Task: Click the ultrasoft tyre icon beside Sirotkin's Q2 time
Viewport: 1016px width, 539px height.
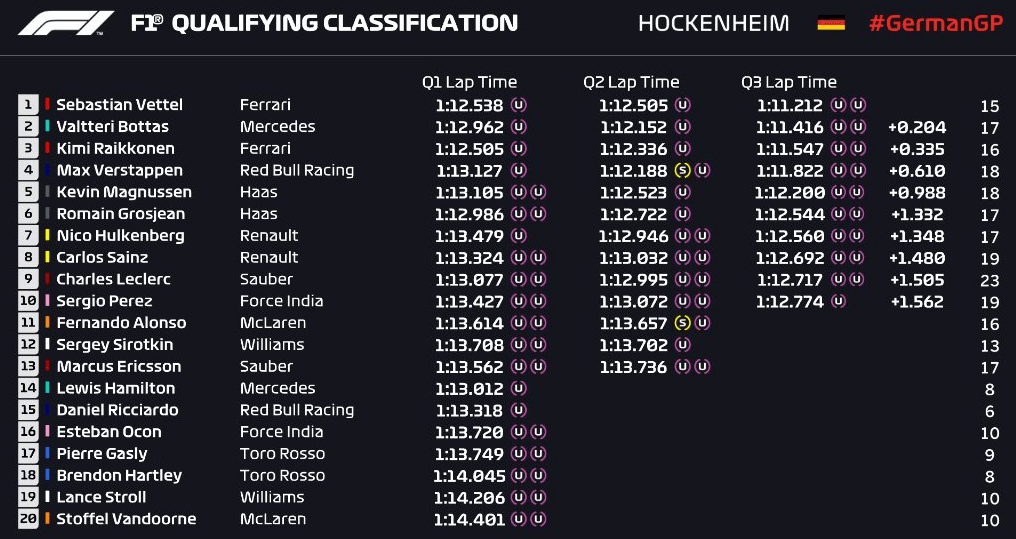Action: point(682,345)
